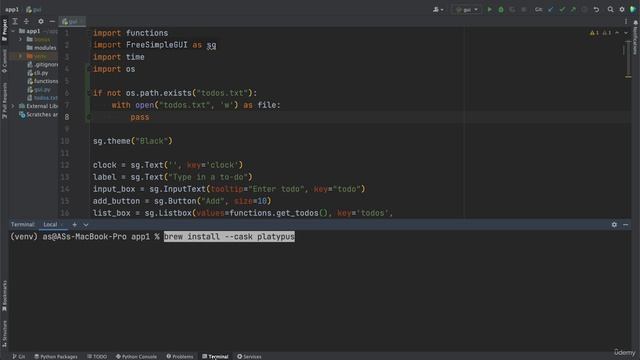Open the Pull Requests side tool window
640x360 pixels.
coord(4,100)
